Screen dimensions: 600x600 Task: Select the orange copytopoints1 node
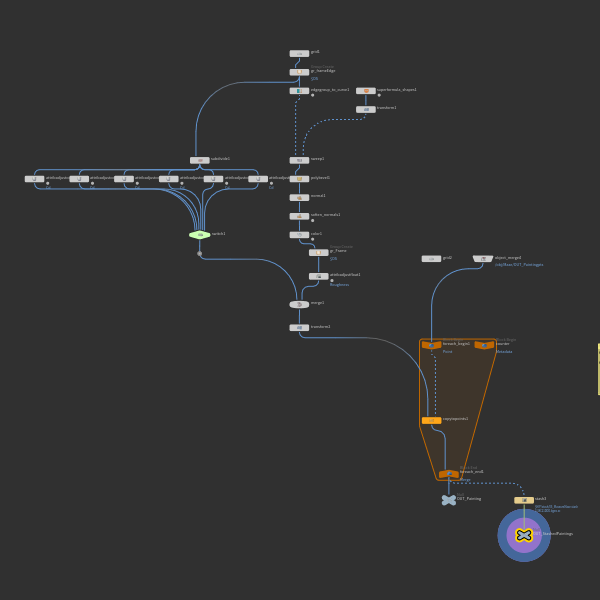tap(432, 421)
